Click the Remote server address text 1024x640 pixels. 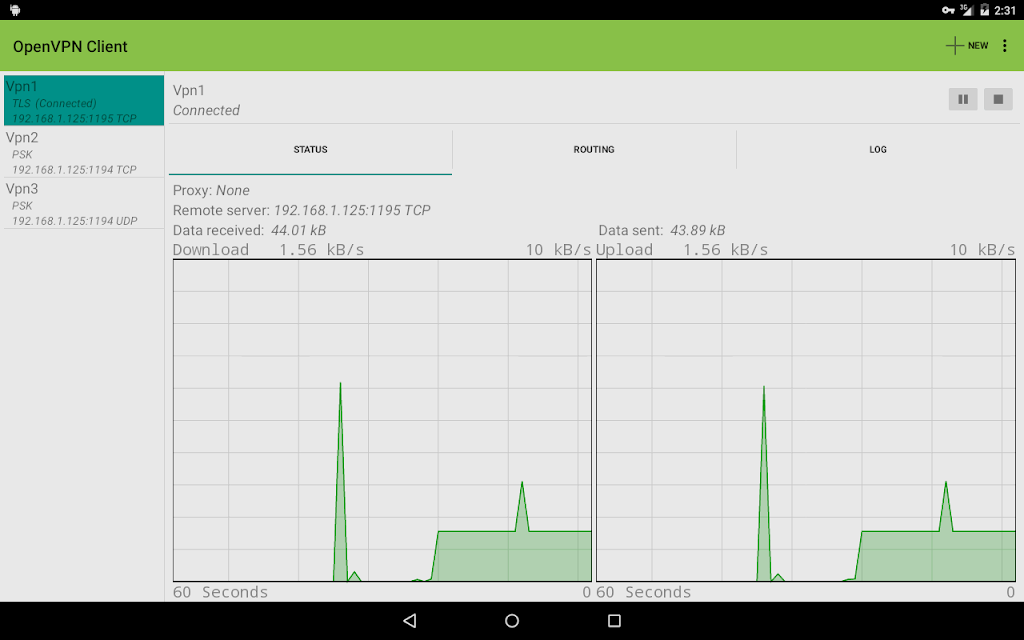[x=352, y=210]
